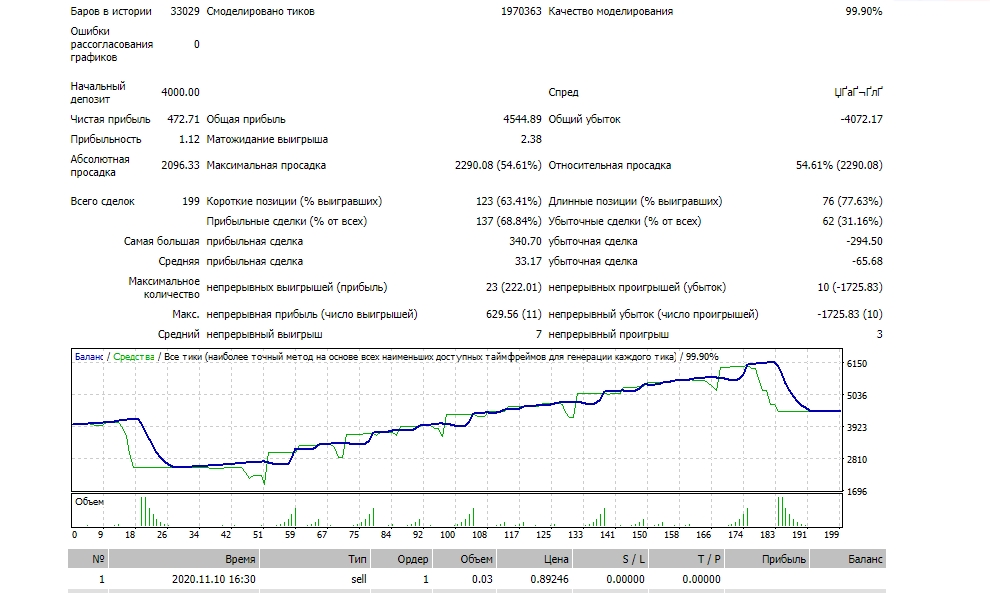Select the largest profit trade value 340.70
The width and height of the screenshot is (990, 593).
coord(525,241)
